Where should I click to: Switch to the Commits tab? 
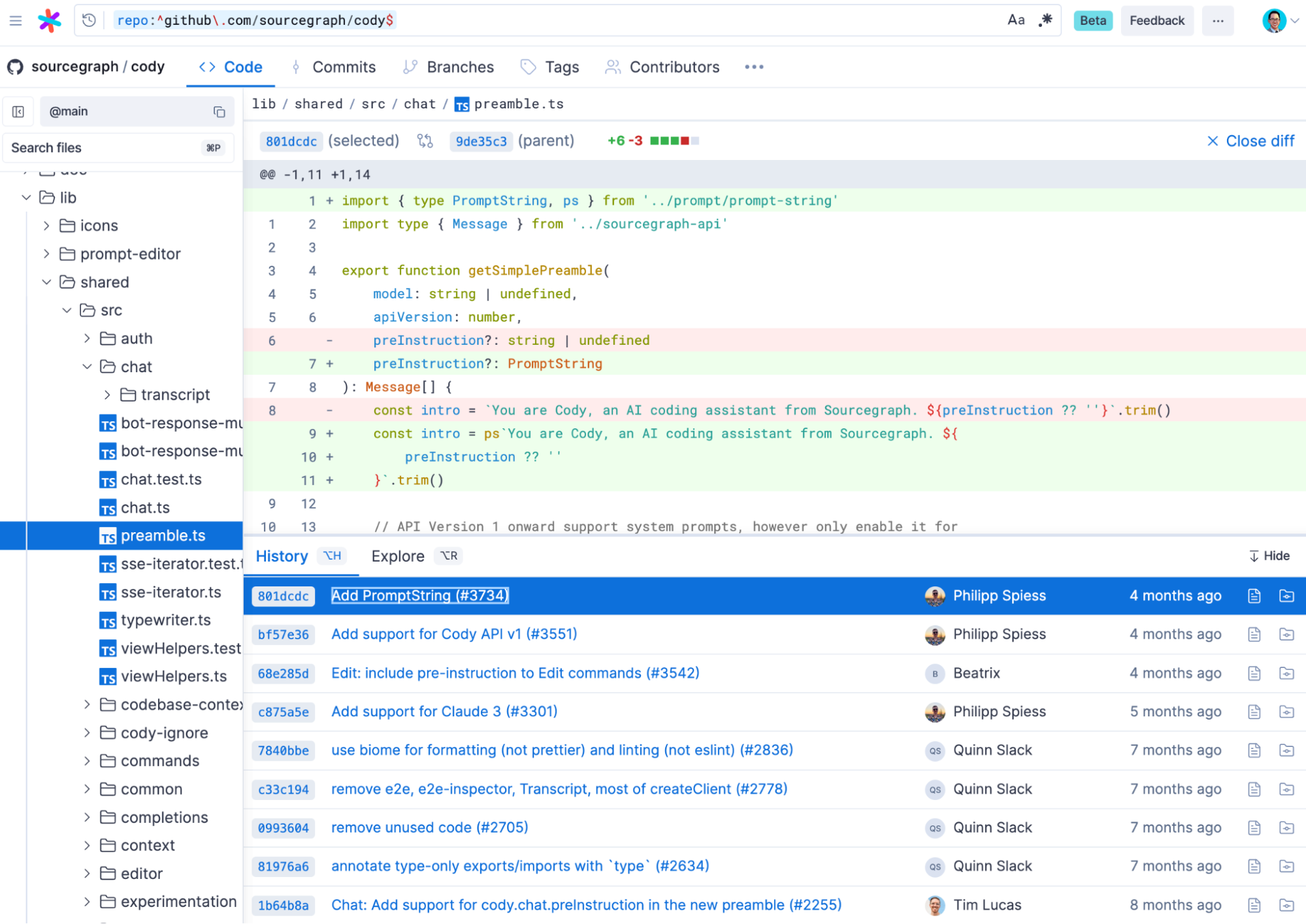(334, 67)
